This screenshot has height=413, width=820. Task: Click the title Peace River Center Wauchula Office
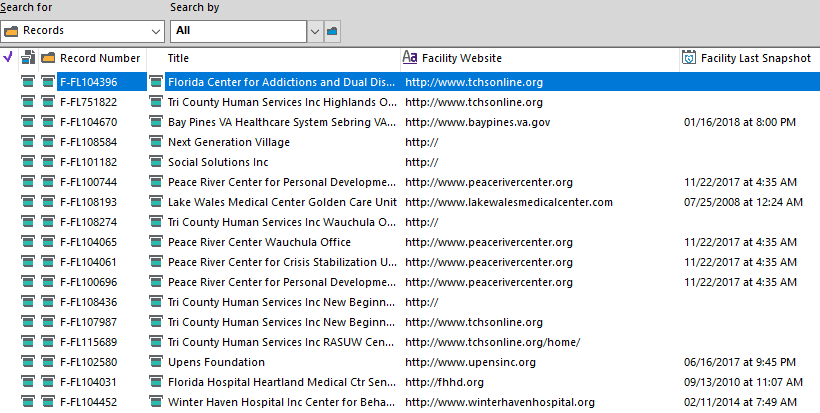(259, 242)
